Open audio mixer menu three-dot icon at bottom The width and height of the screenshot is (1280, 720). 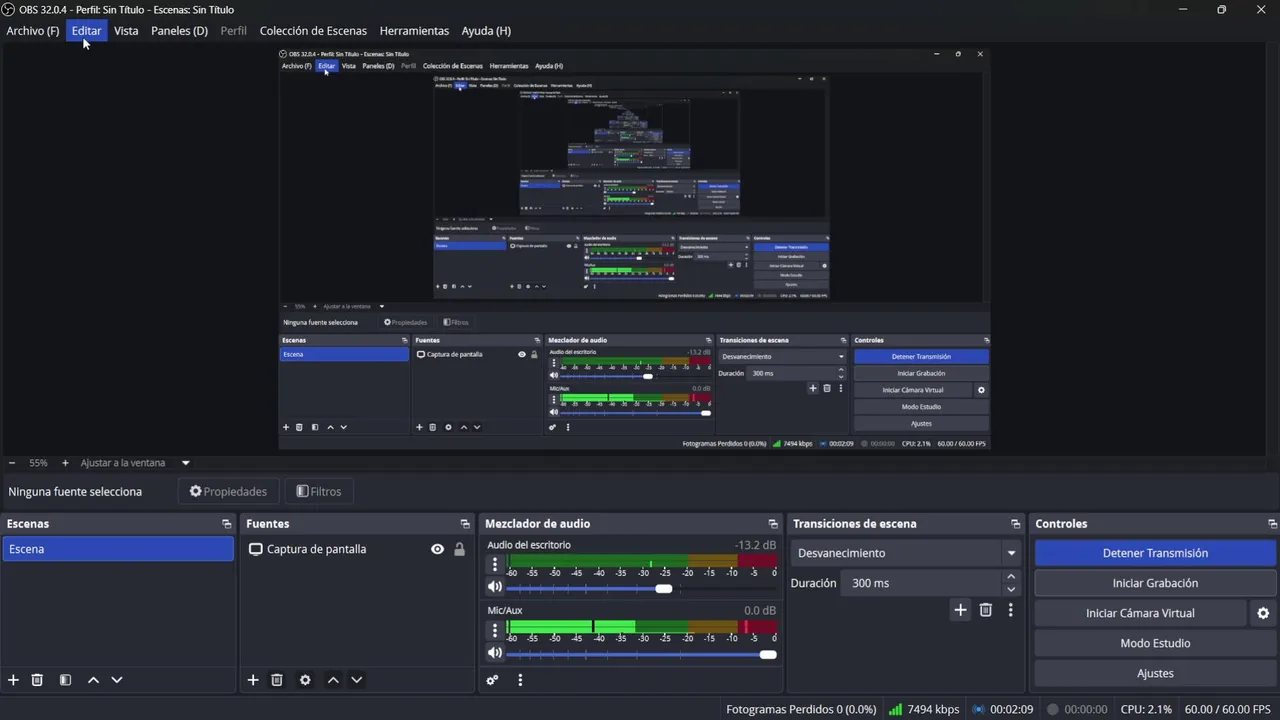[x=520, y=680]
